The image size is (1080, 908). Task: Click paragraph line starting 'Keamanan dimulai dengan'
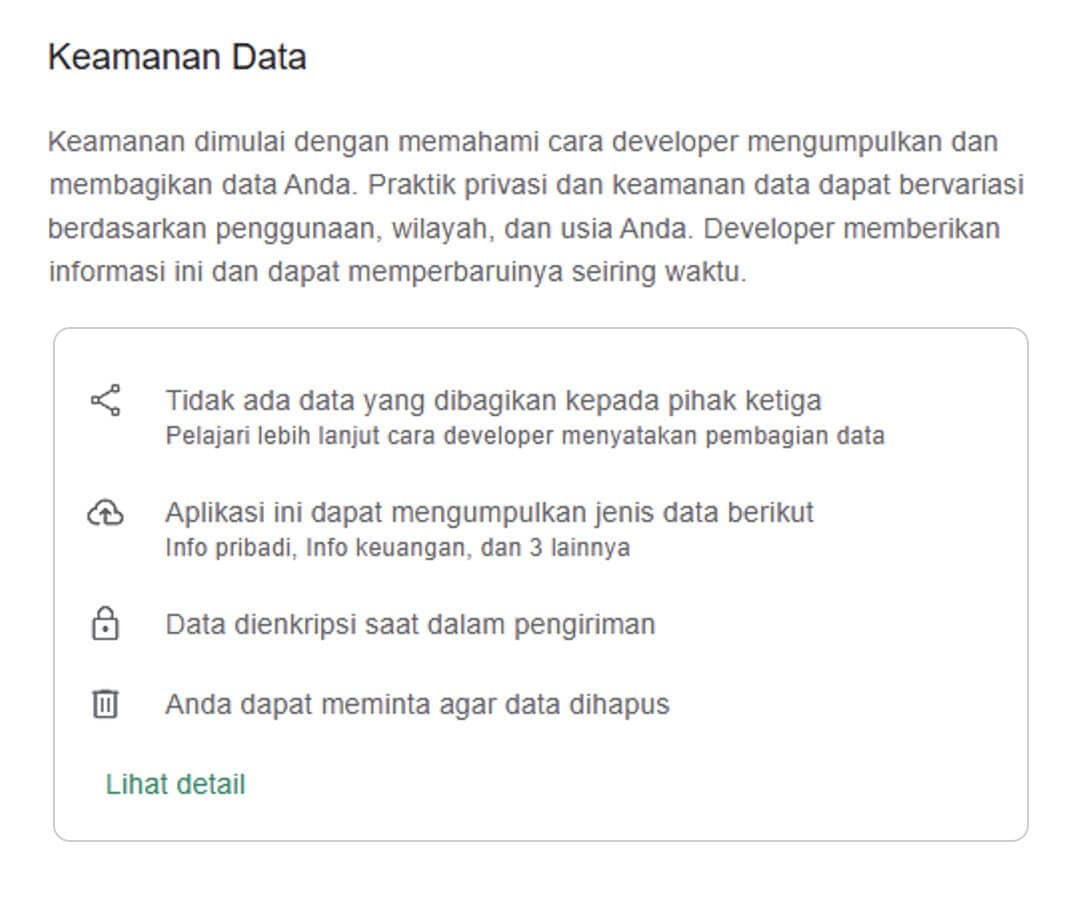point(522,142)
